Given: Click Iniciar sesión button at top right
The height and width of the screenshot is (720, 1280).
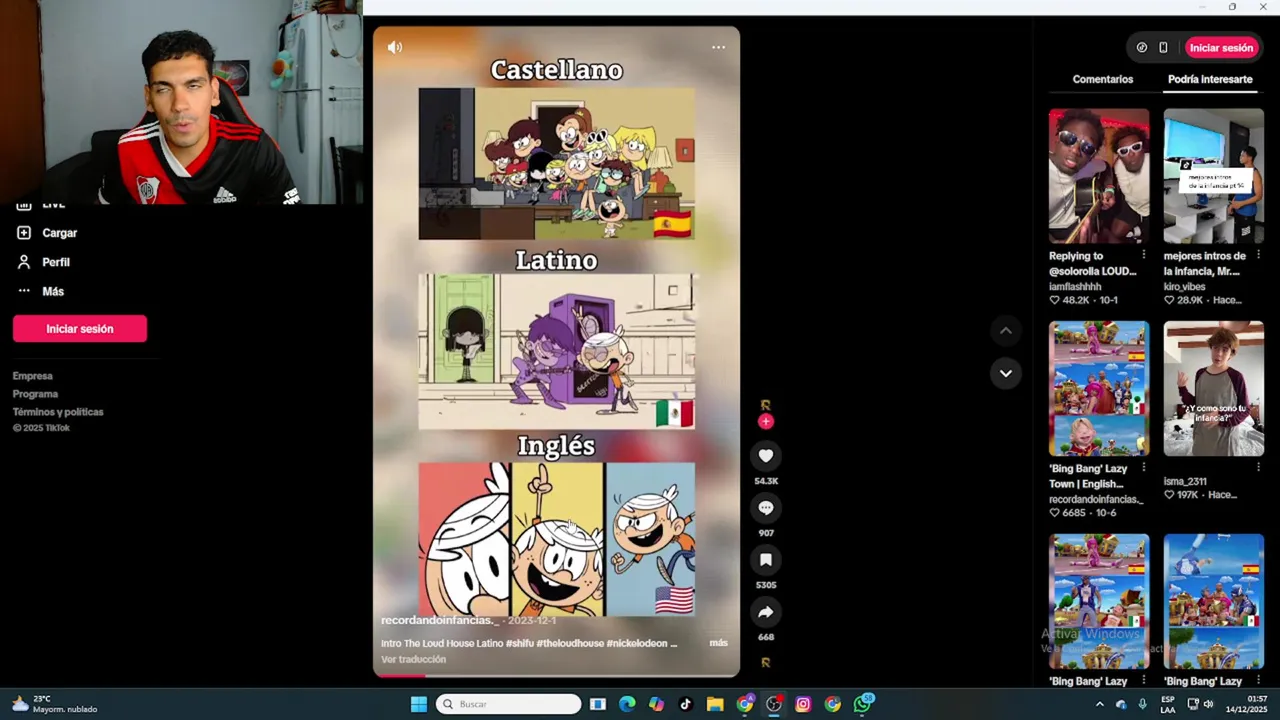Looking at the screenshot, I should tap(1221, 47).
